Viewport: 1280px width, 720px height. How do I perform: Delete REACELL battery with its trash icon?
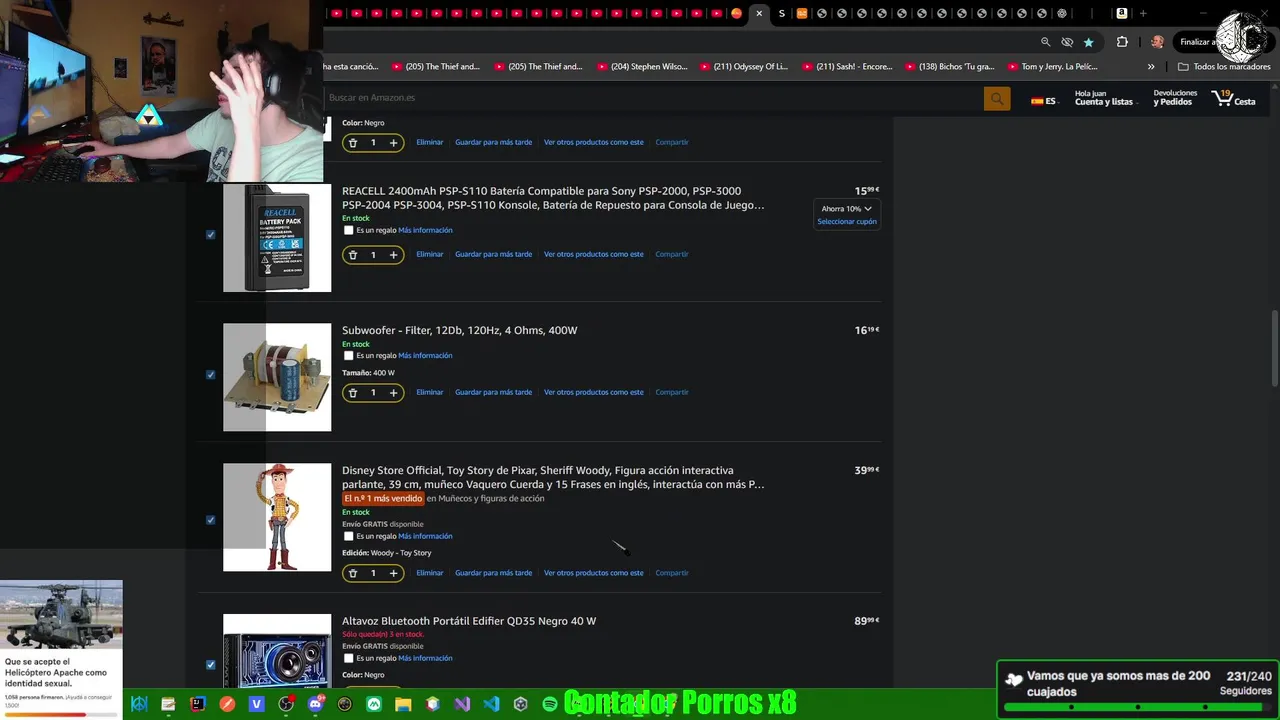[x=353, y=255]
